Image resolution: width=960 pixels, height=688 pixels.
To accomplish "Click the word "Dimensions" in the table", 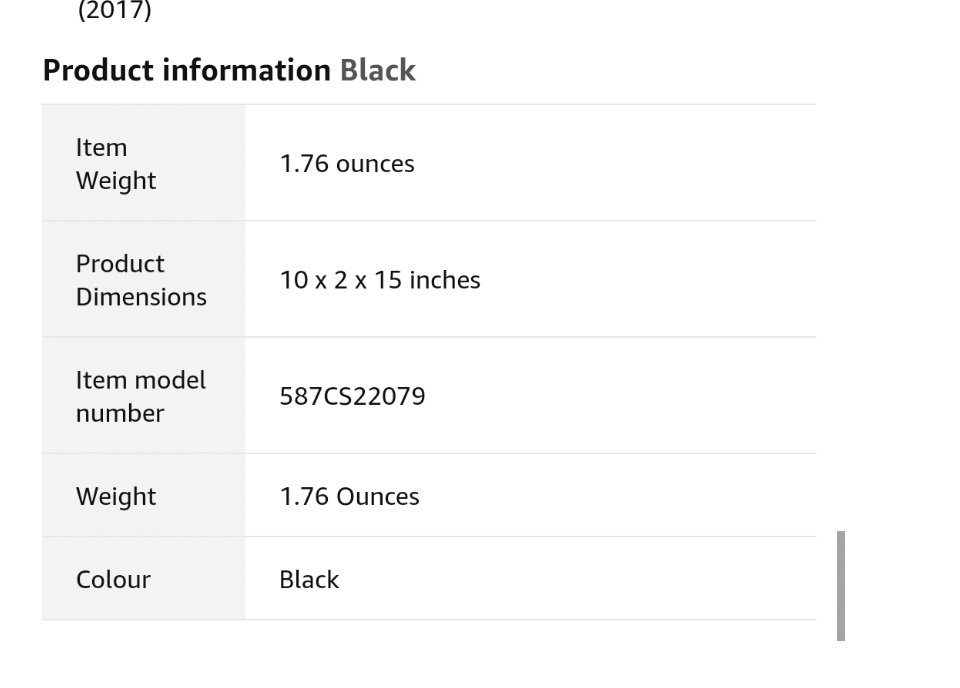I will tap(141, 297).
